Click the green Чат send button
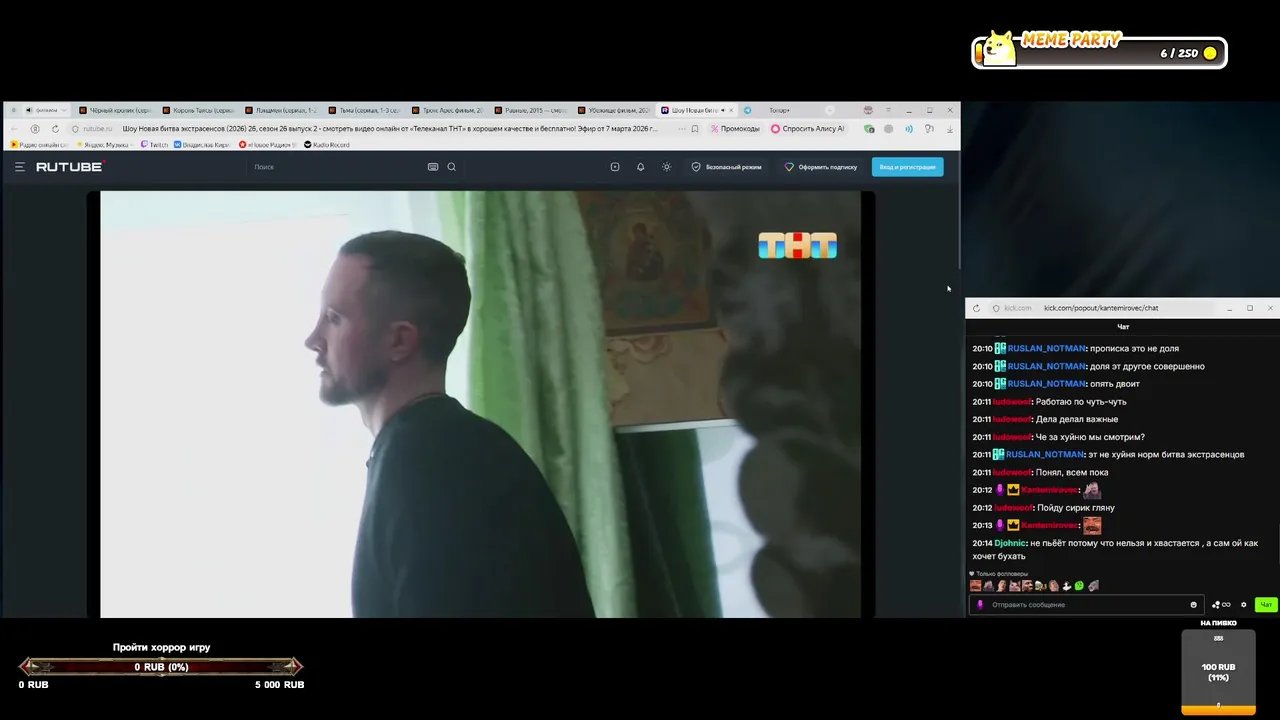Screen dimensions: 1280x720 (1266, 604)
